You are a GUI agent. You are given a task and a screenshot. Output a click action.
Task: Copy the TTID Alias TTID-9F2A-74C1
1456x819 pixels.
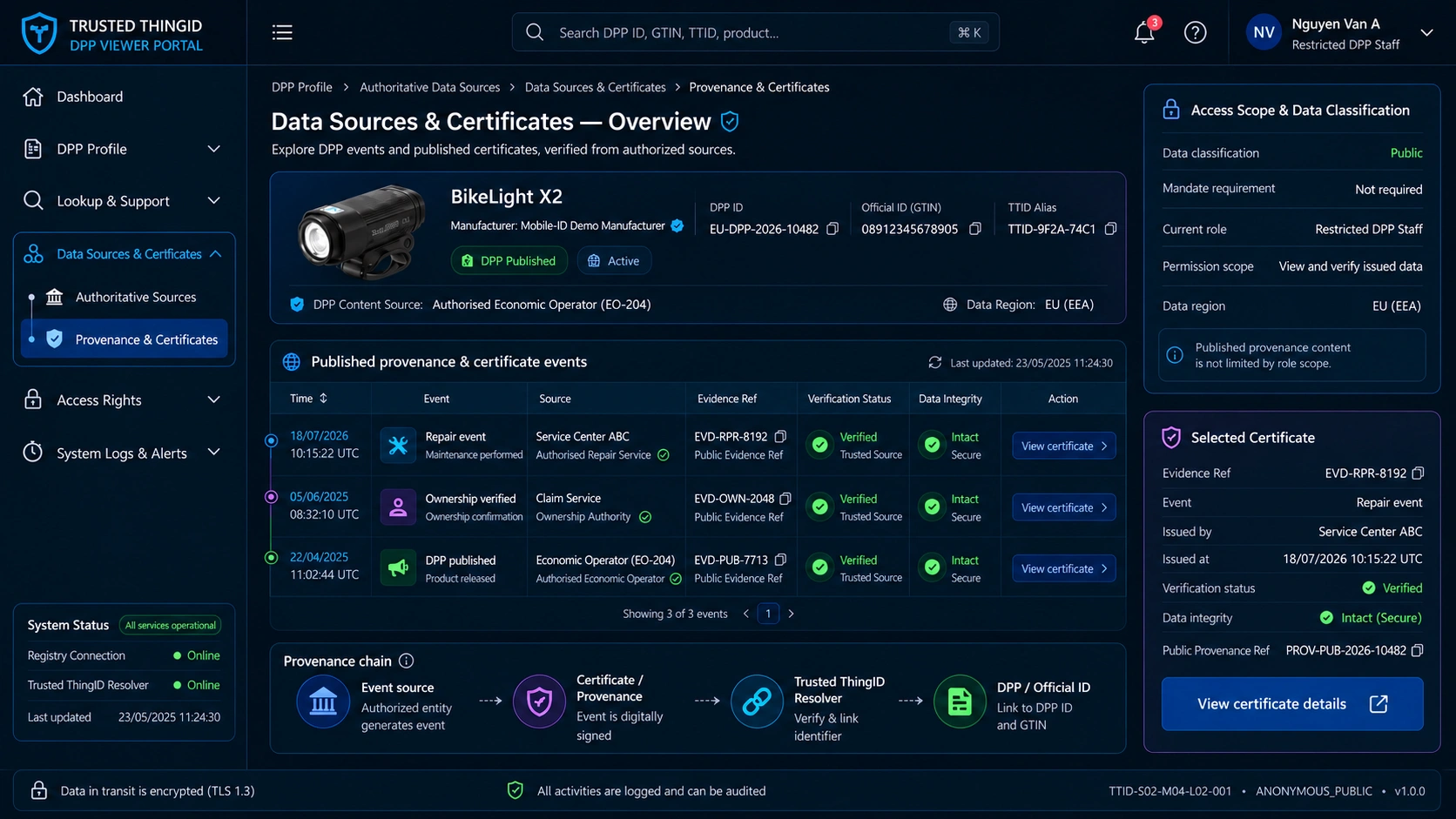[1110, 229]
